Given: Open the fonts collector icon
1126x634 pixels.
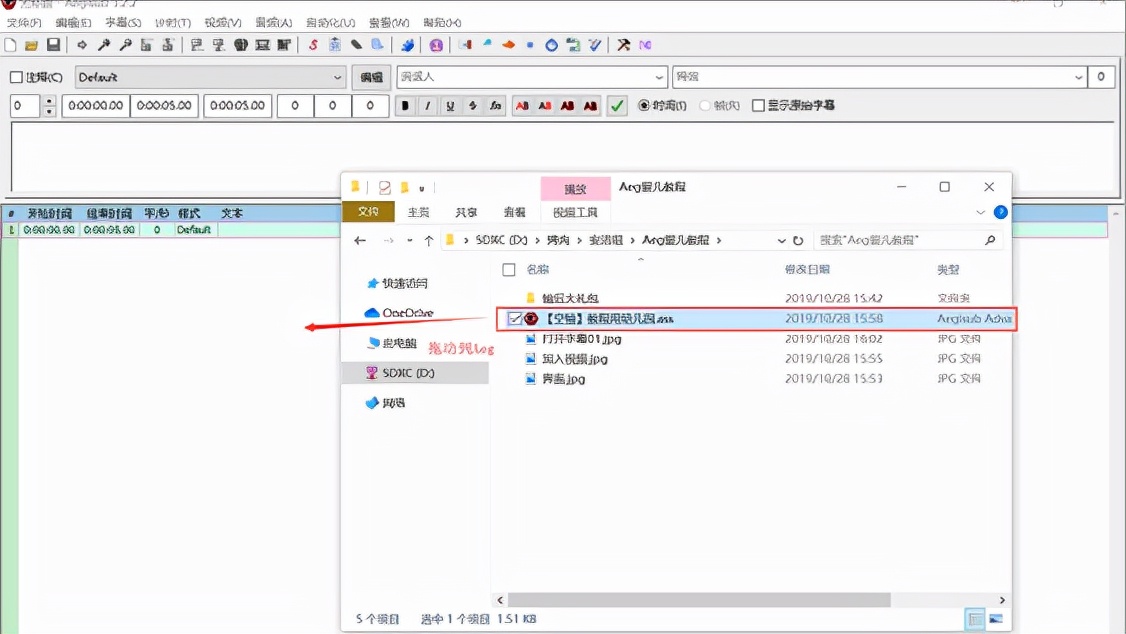Looking at the screenshot, I should [x=377, y=45].
